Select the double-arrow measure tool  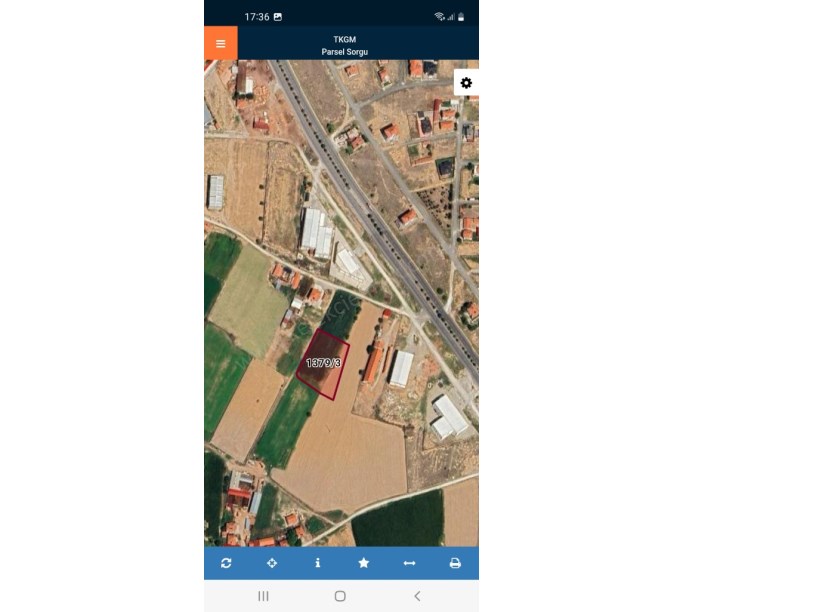[x=410, y=563]
